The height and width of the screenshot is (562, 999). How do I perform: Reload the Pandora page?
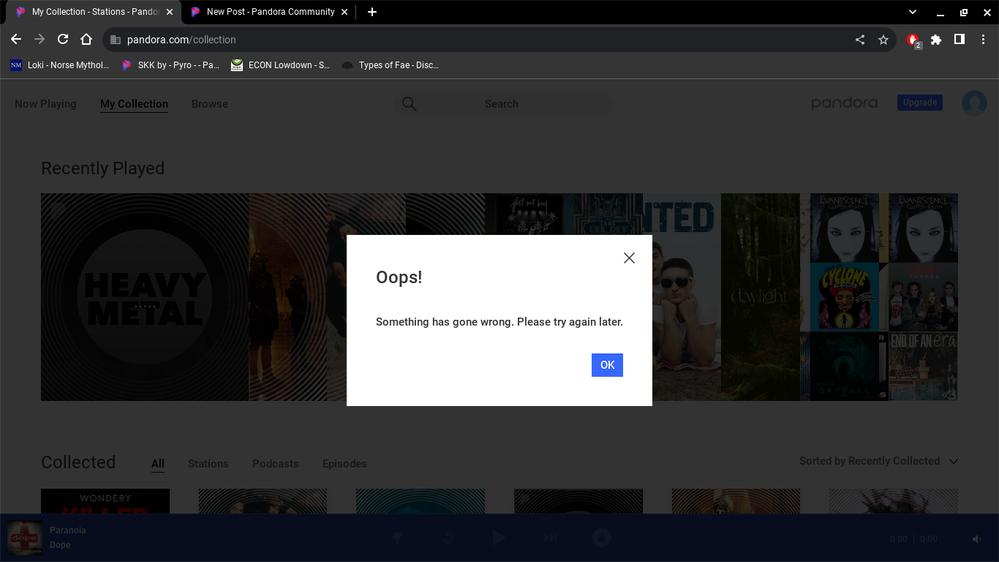63,39
